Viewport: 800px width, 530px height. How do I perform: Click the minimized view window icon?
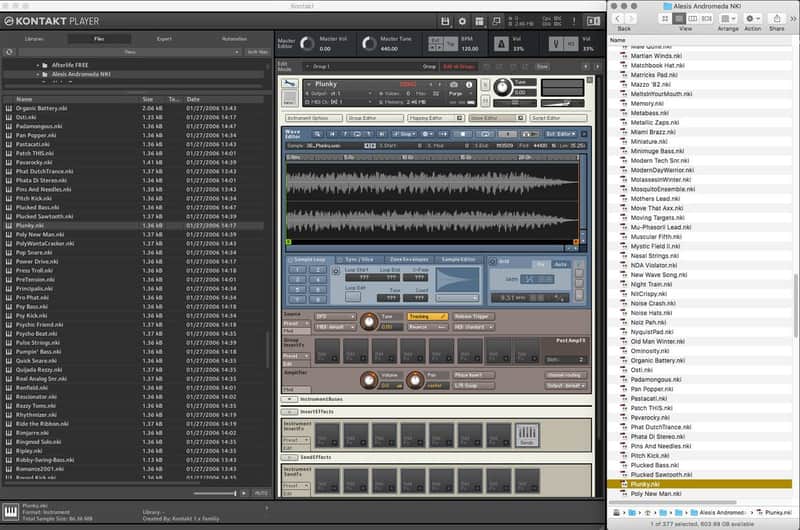pyautogui.click(x=496, y=21)
